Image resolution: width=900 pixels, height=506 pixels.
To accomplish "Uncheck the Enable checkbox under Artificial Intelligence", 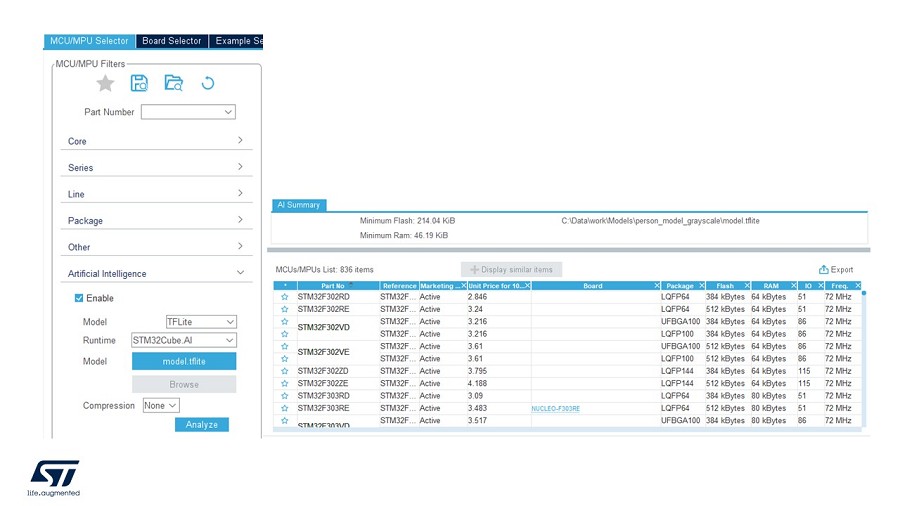I will click(79, 298).
